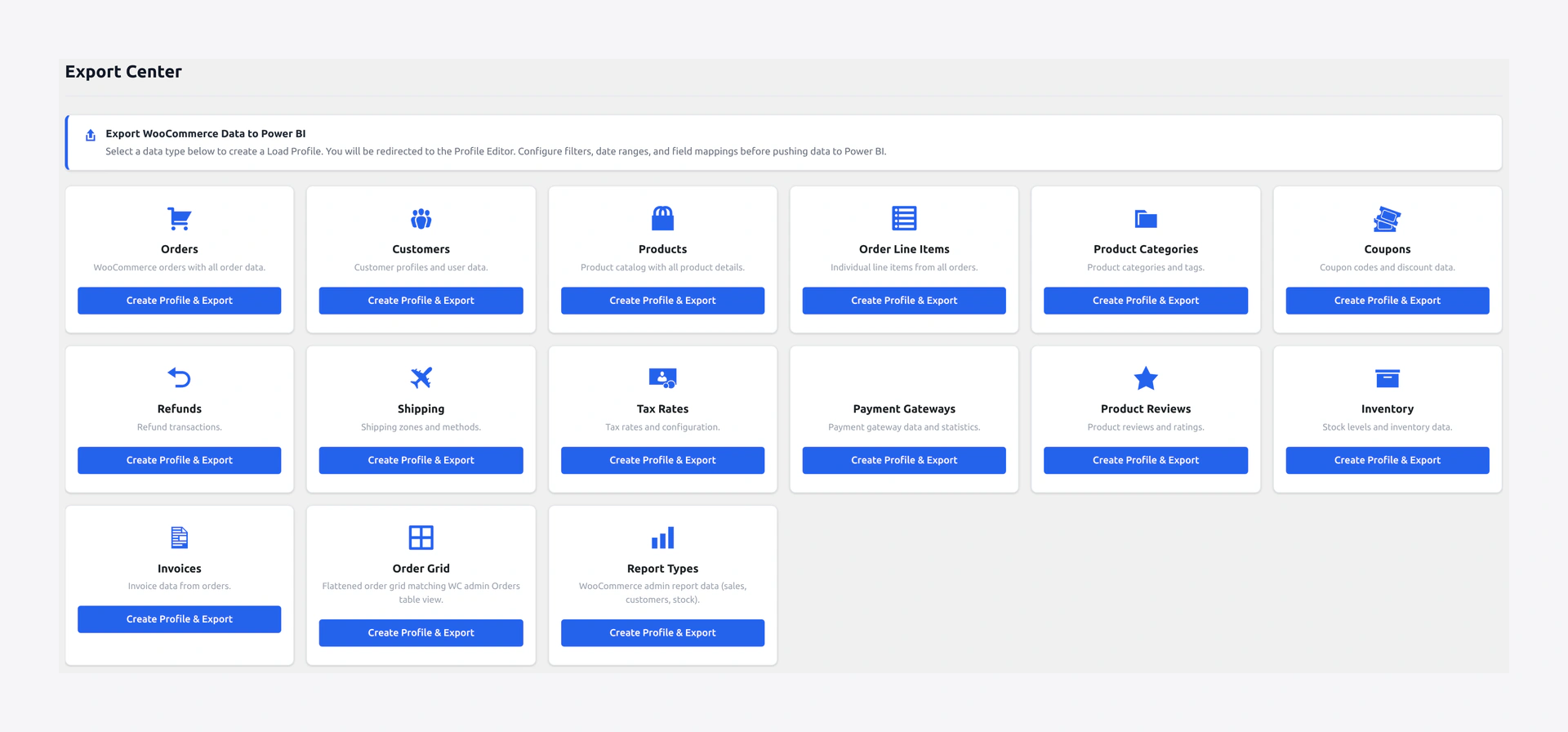Click 'Product categories and tags.' description

pos(1146,267)
